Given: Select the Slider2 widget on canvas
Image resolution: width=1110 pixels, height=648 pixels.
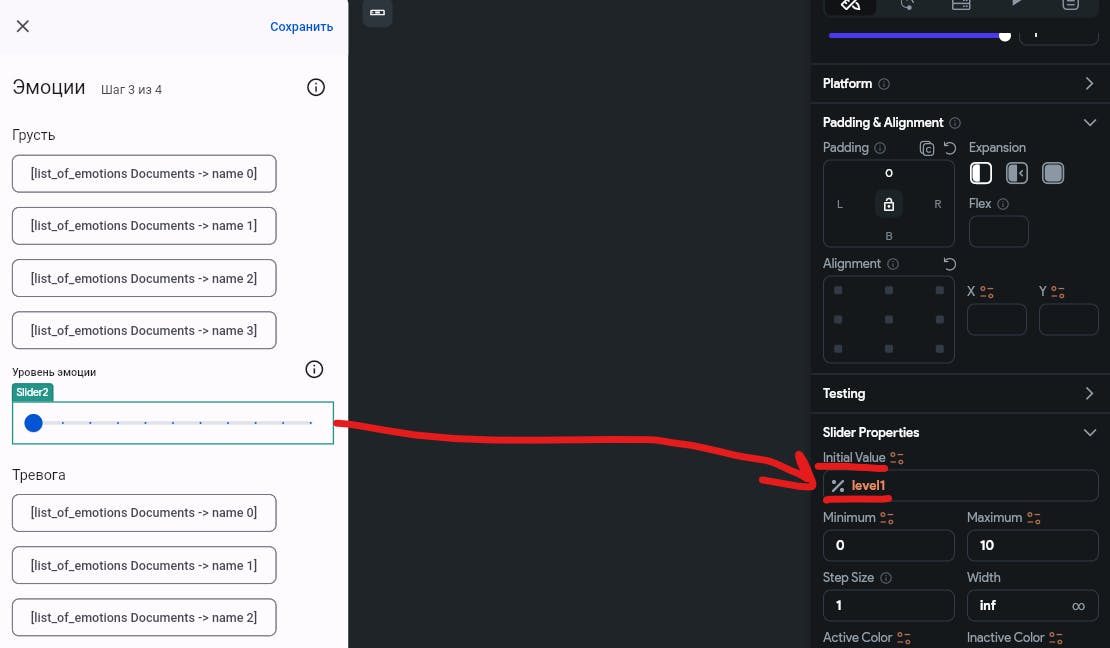Looking at the screenshot, I should [172, 422].
